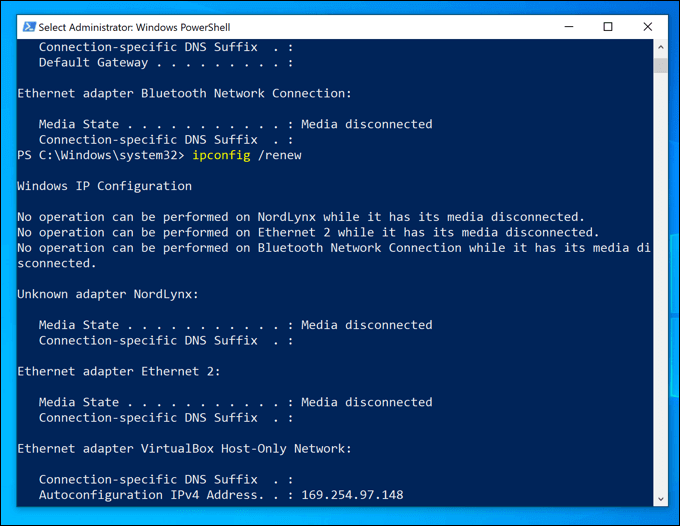The height and width of the screenshot is (526, 680).
Task: Click the vertical scrollbar thumb
Action: (x=660, y=66)
